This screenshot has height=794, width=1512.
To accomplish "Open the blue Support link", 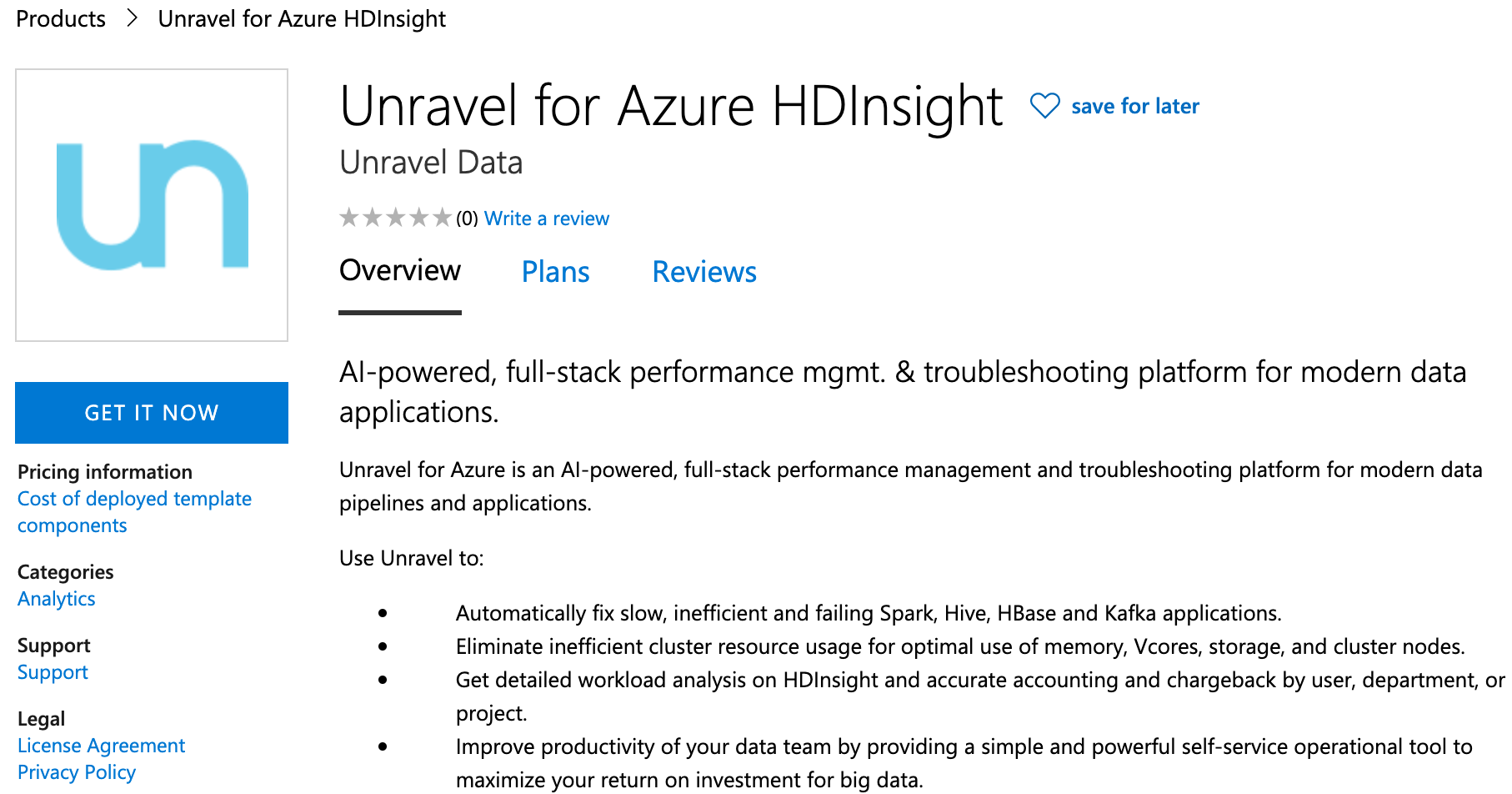I will pos(53,672).
